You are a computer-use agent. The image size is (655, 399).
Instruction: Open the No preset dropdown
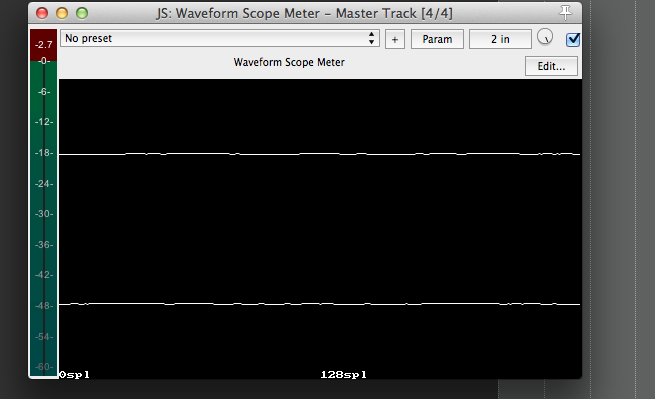[220, 38]
